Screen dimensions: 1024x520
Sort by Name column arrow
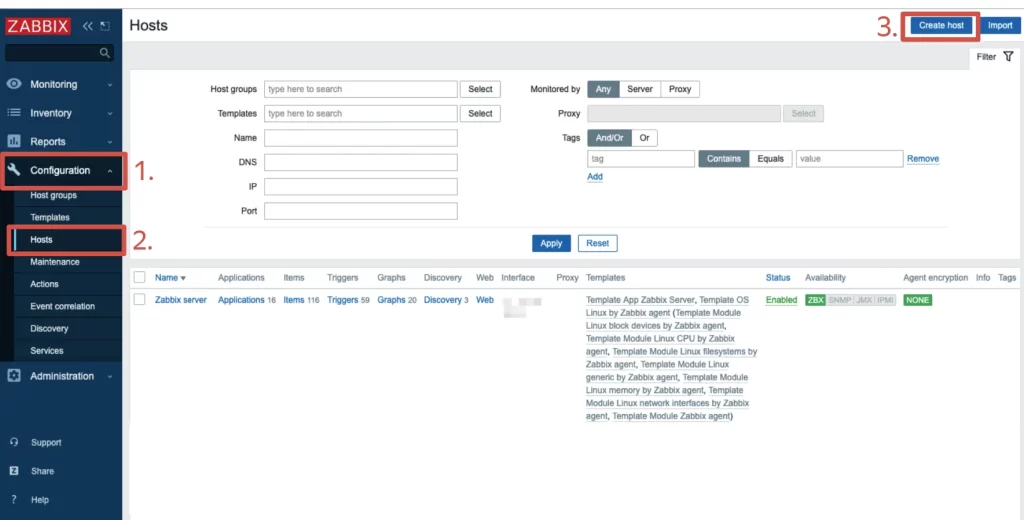183,278
